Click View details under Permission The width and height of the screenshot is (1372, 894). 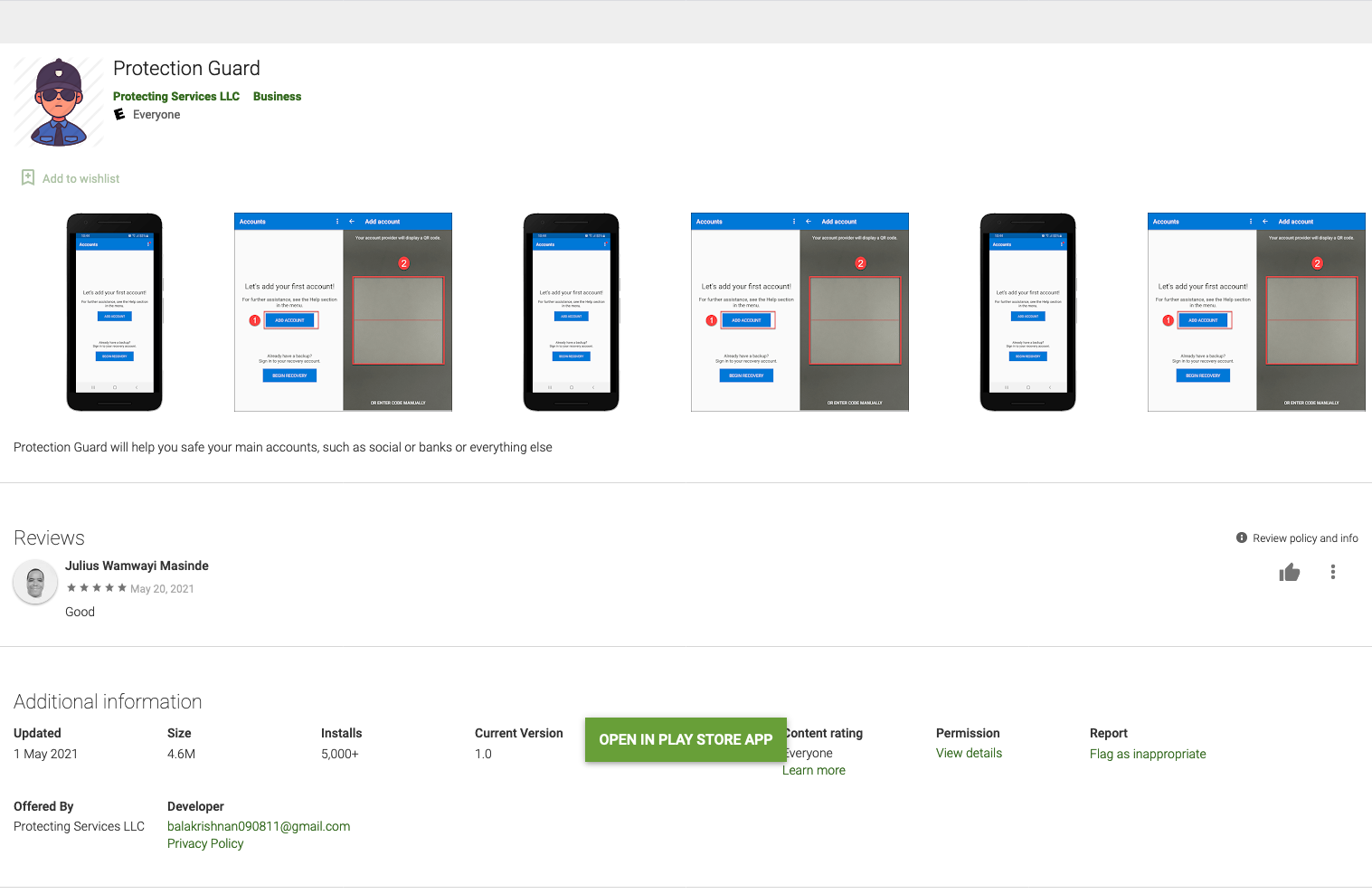(x=969, y=753)
